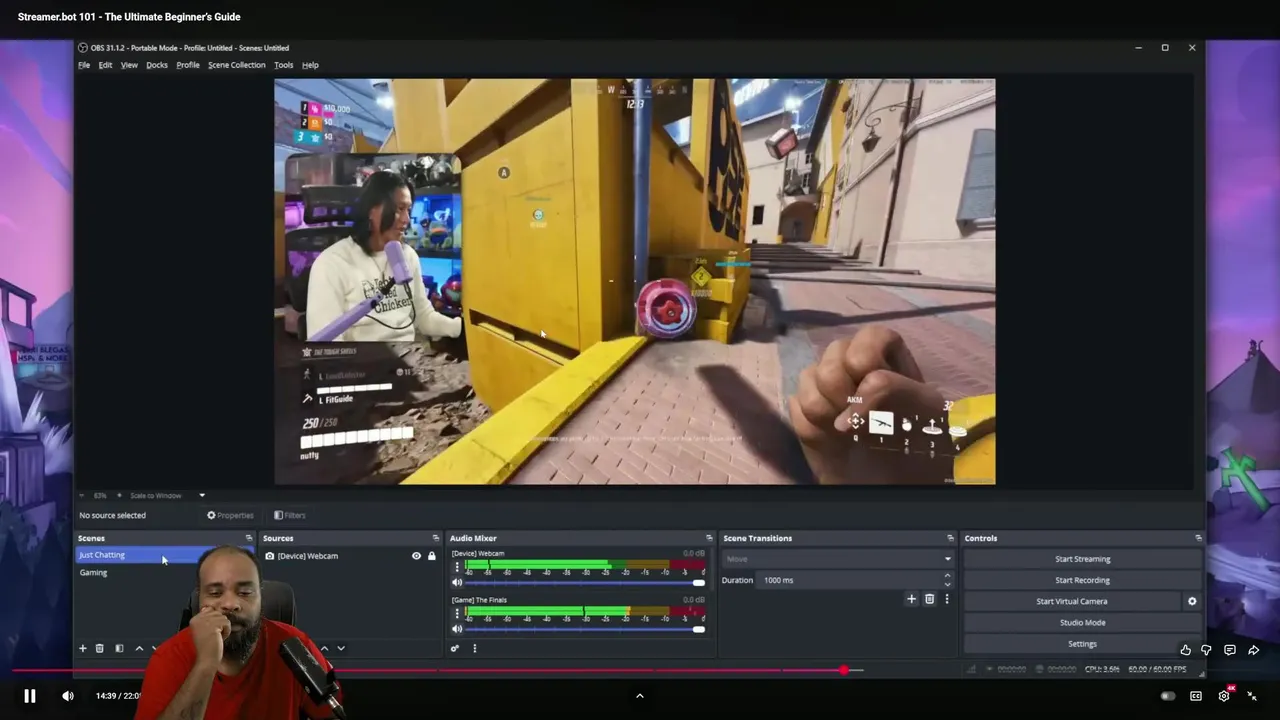The image size is (1280, 720).
Task: Open source Properties button
Action: point(230,515)
